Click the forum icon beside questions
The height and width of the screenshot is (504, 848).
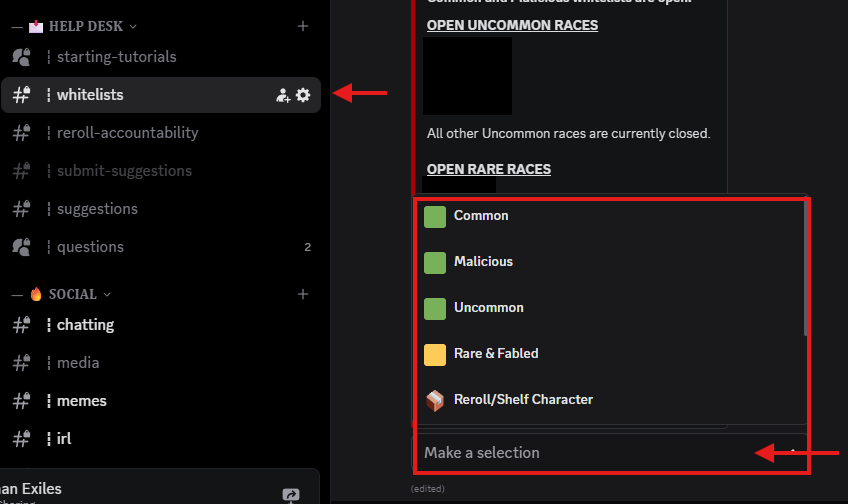click(22, 247)
